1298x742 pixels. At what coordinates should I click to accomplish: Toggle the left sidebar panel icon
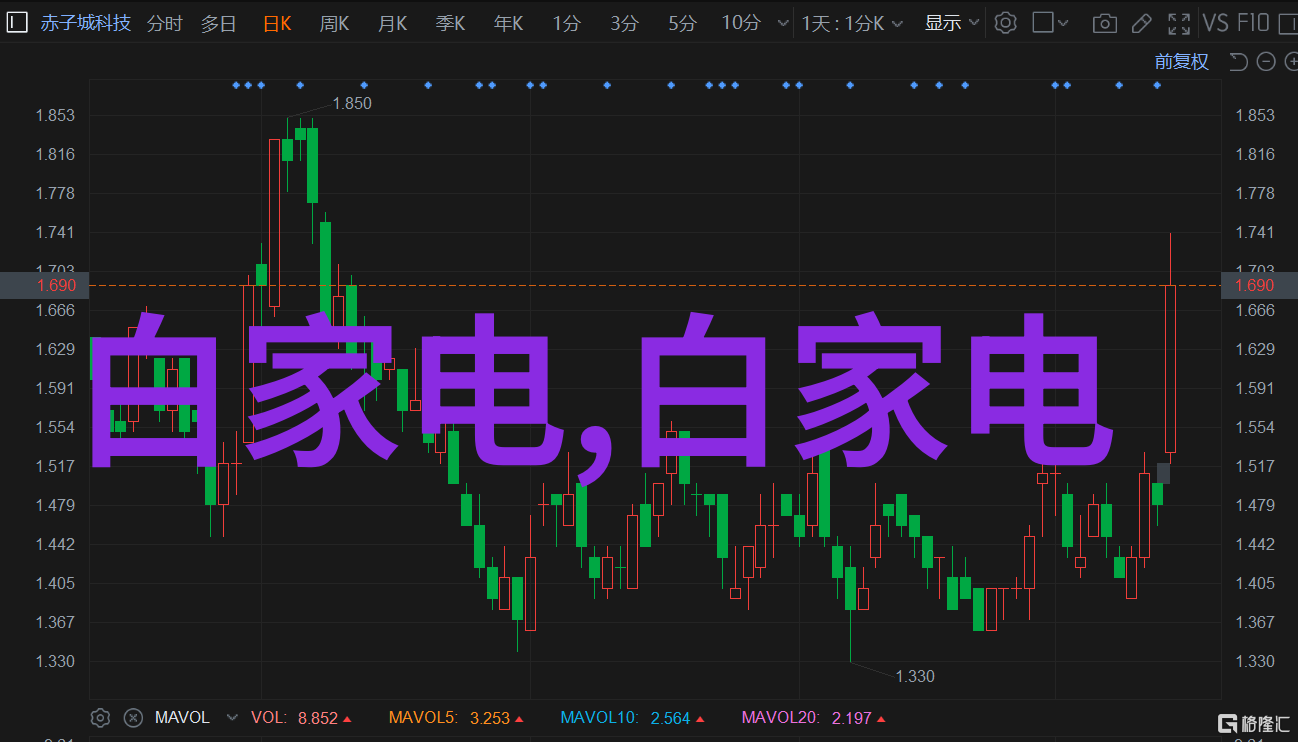pos(17,23)
